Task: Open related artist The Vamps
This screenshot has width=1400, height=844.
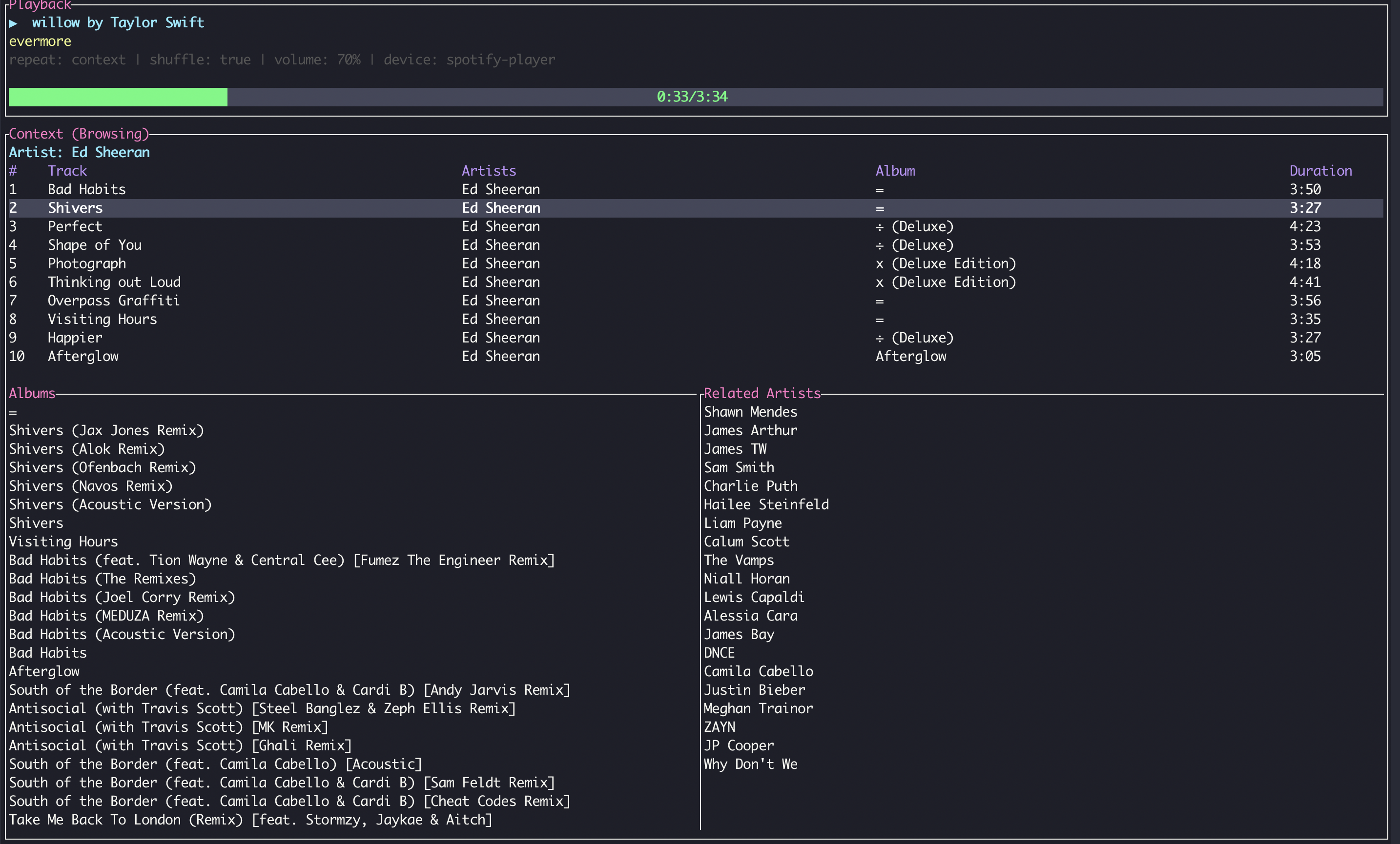Action: tap(739, 561)
